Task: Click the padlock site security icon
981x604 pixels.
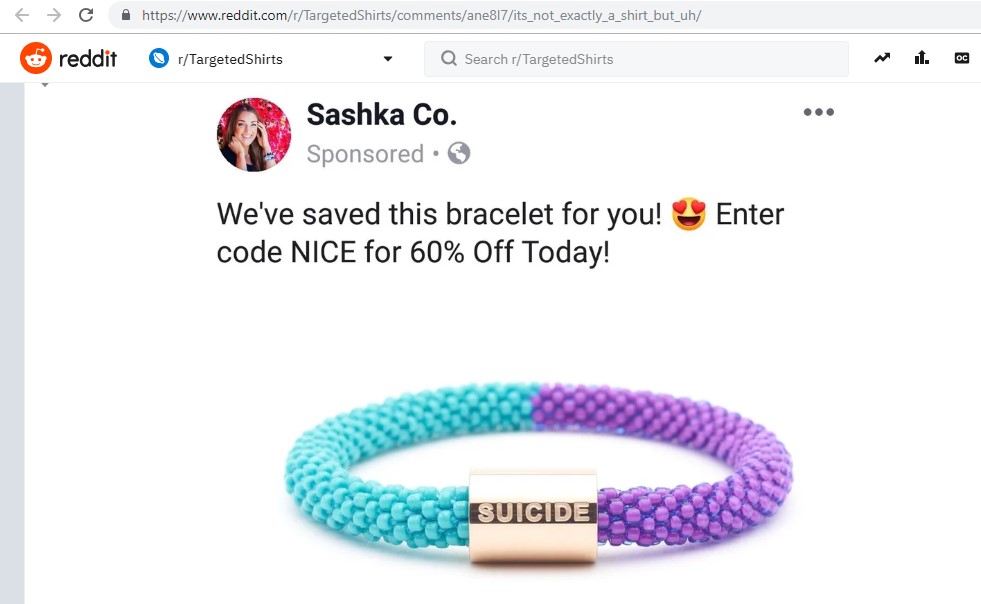Action: click(x=126, y=15)
